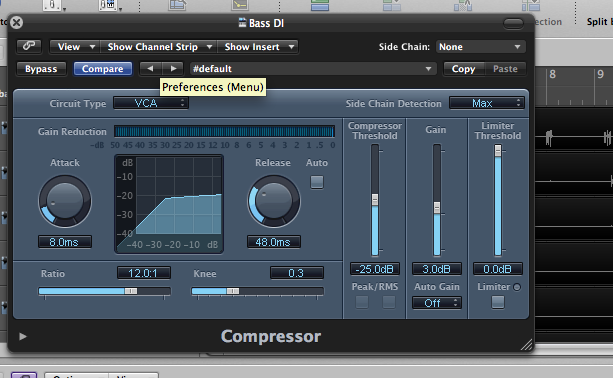Open the View menu
The width and height of the screenshot is (613, 378).
(x=75, y=47)
